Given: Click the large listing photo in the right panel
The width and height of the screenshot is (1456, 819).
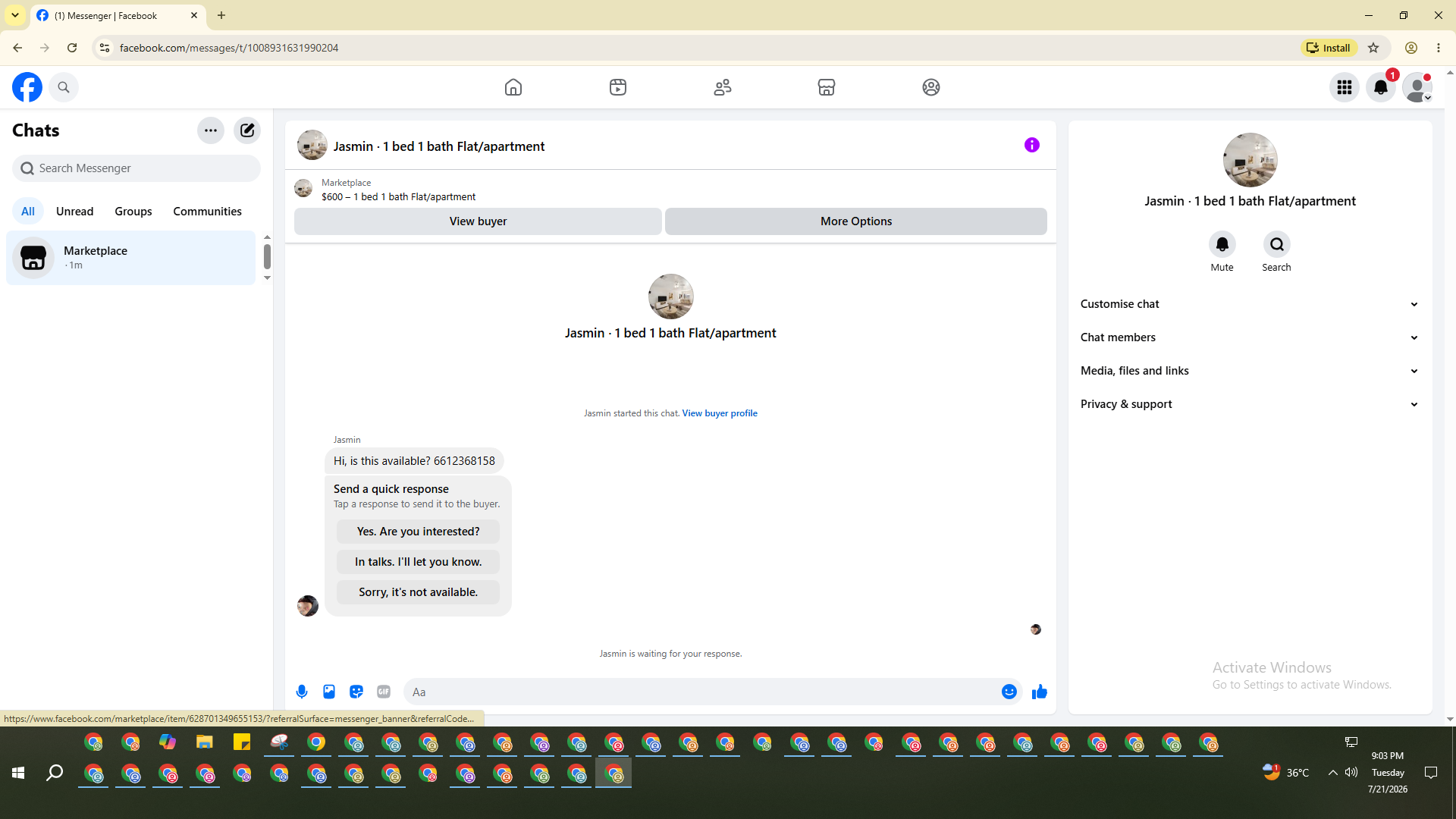Looking at the screenshot, I should click(1250, 161).
